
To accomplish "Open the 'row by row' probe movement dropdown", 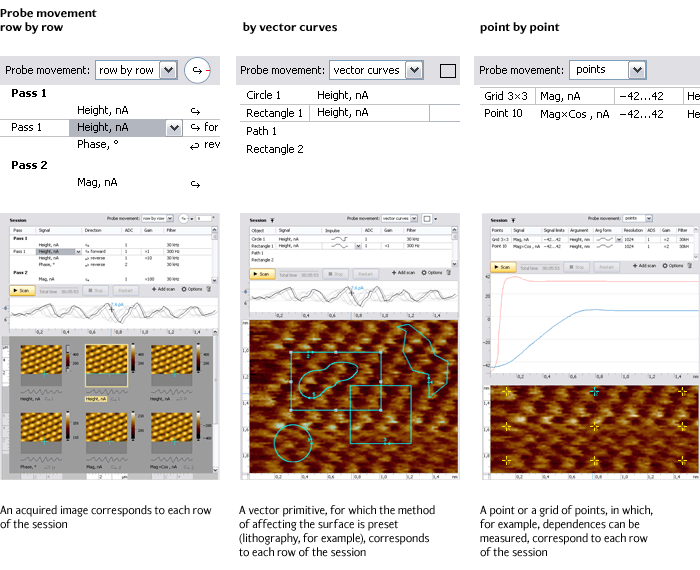I will pos(168,71).
